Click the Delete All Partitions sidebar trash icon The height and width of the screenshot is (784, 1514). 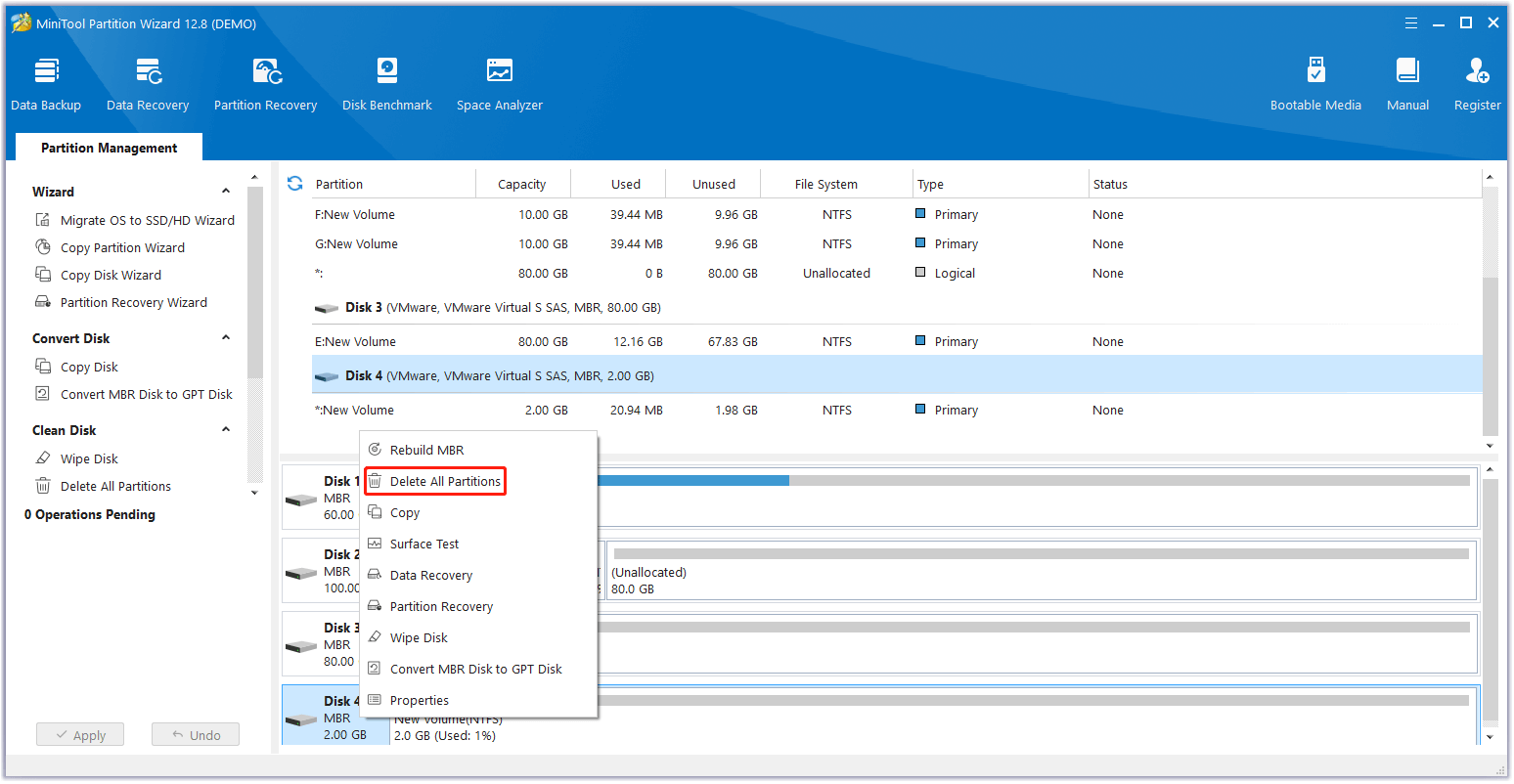click(43, 486)
